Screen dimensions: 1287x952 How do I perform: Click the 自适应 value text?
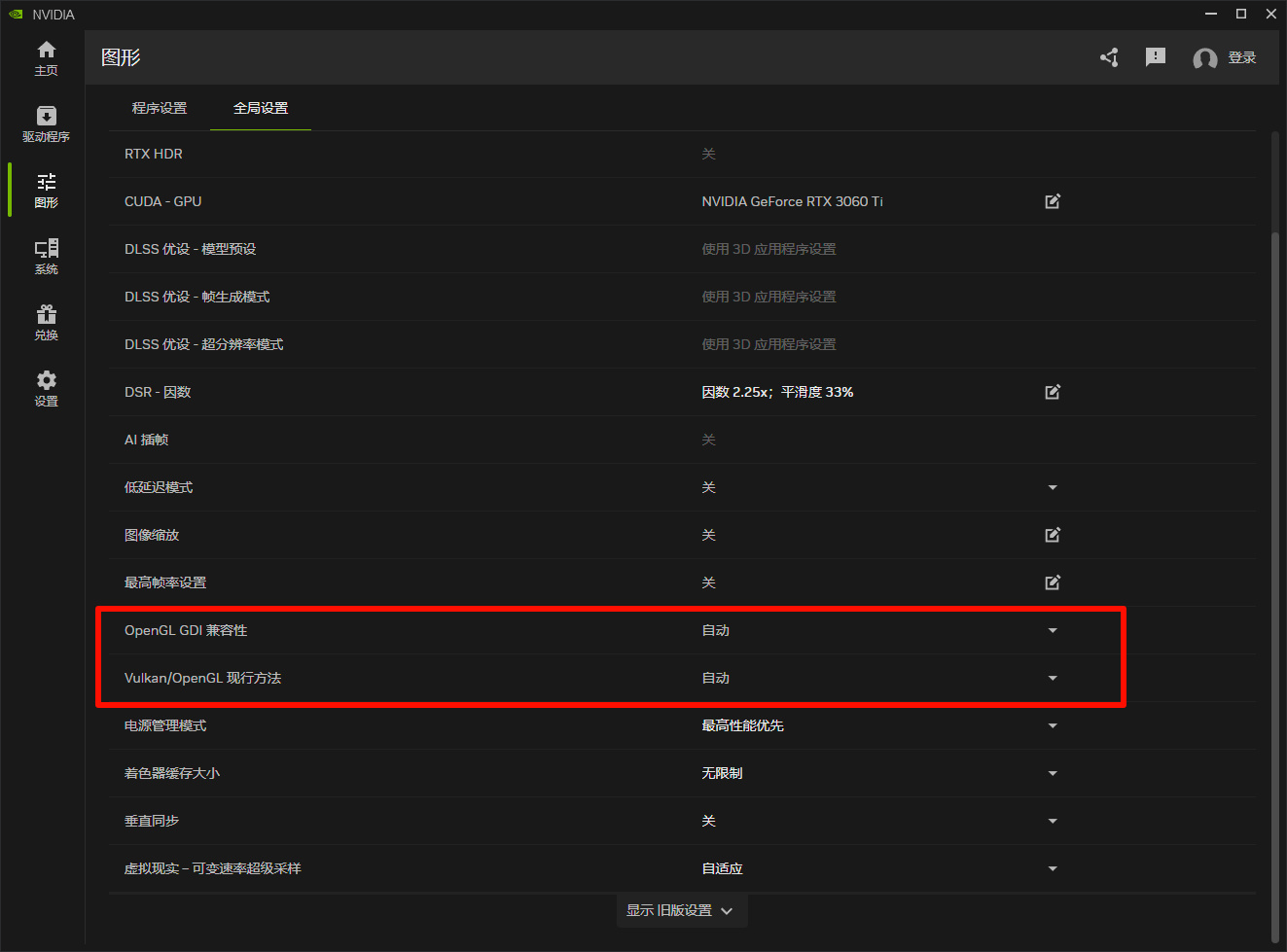723,868
